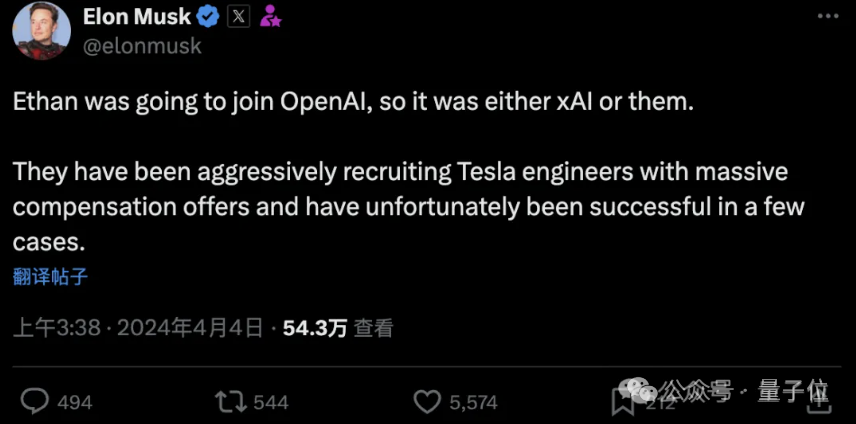Open Elon Musk's profile picture
The width and height of the screenshot is (856, 424).
(x=41, y=31)
